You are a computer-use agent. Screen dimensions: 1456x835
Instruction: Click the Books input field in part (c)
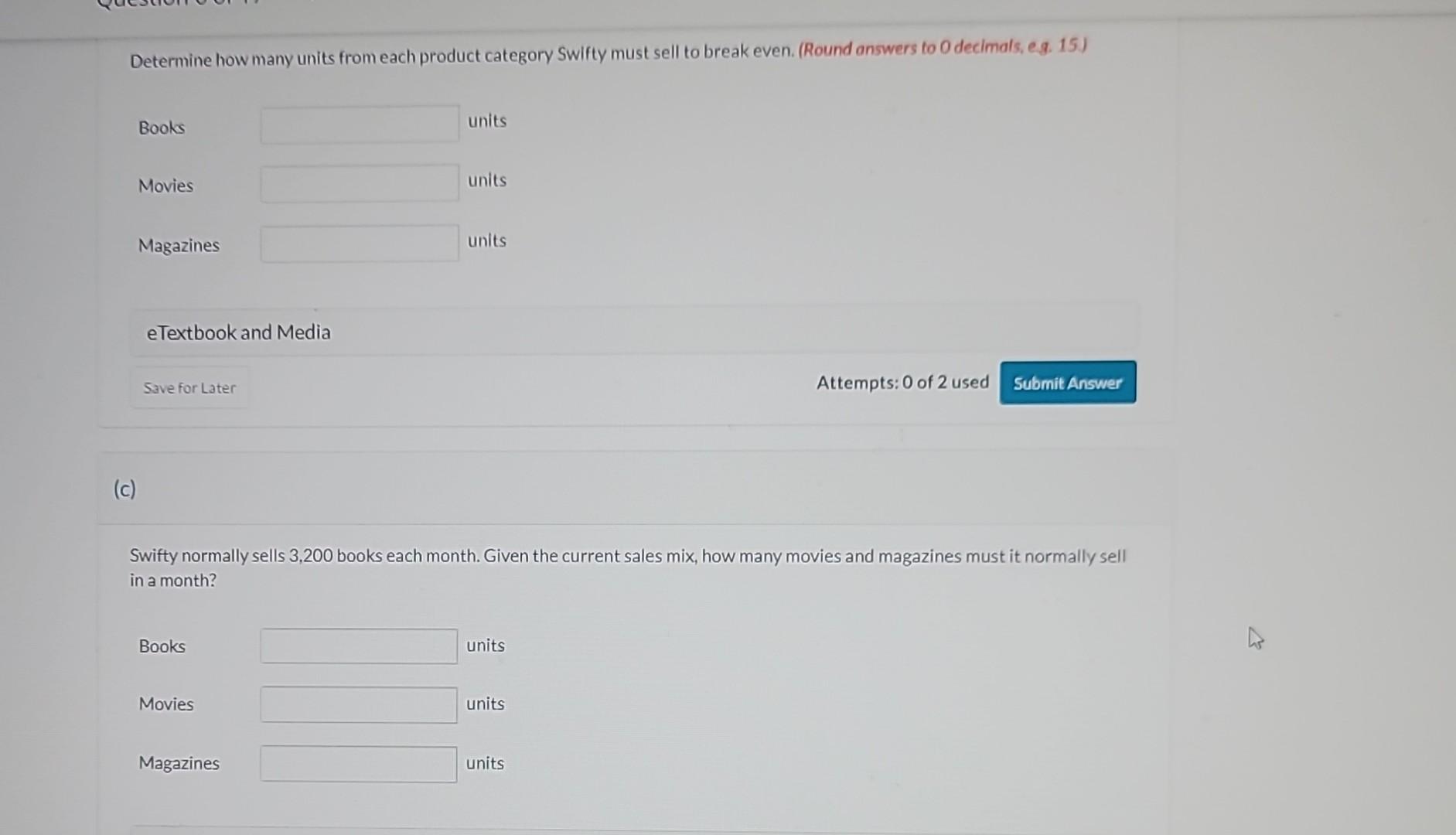click(357, 646)
